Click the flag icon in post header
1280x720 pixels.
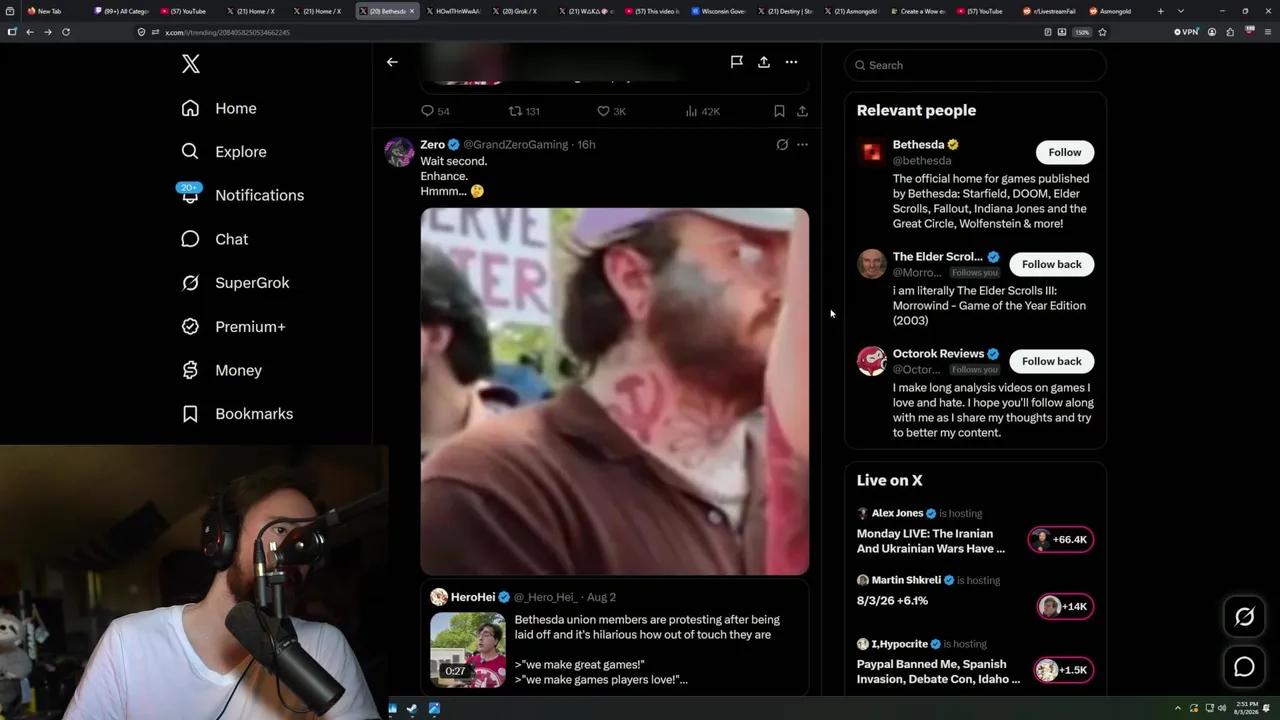(736, 62)
